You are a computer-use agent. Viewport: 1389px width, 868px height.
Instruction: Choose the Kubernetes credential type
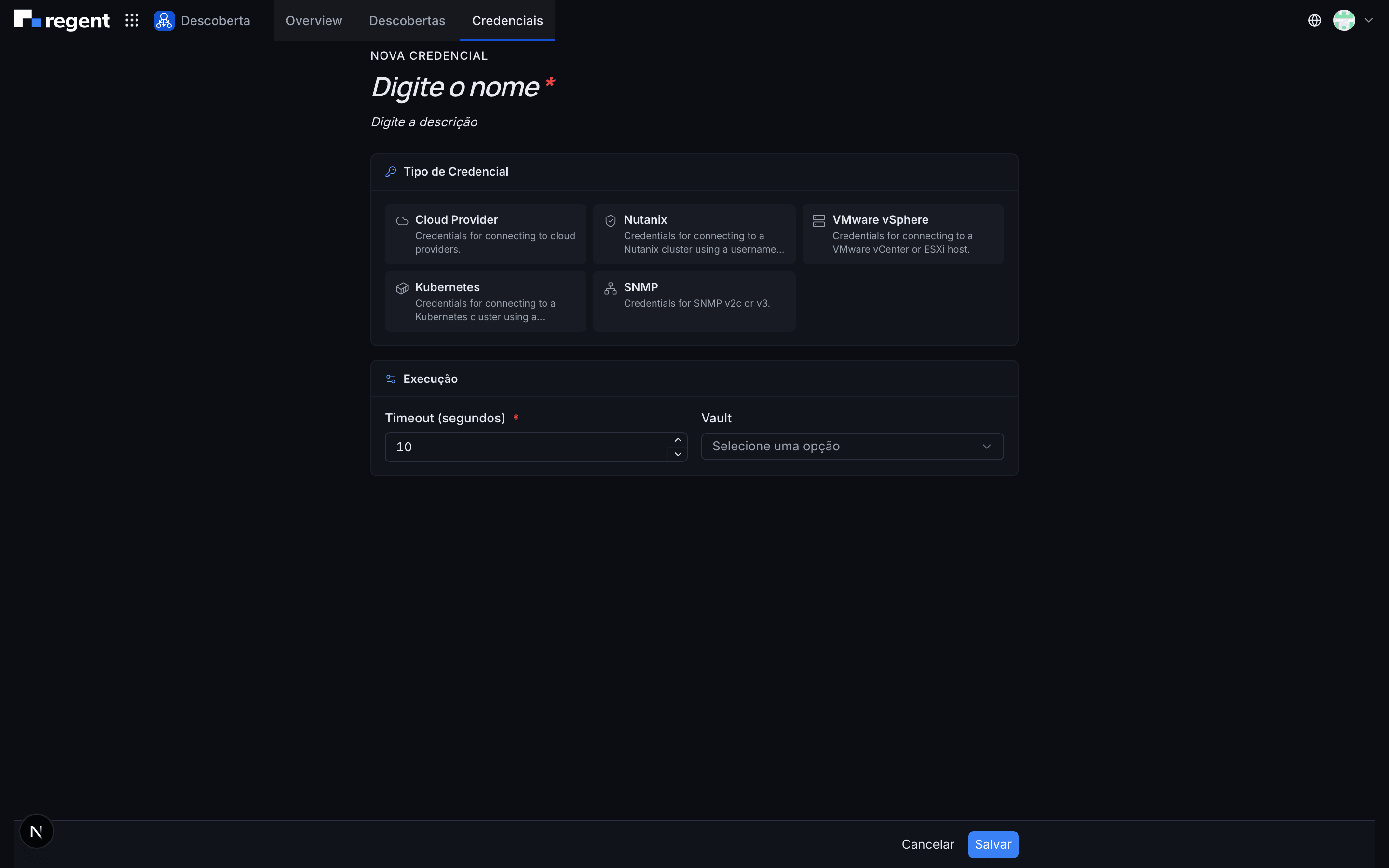(486, 301)
